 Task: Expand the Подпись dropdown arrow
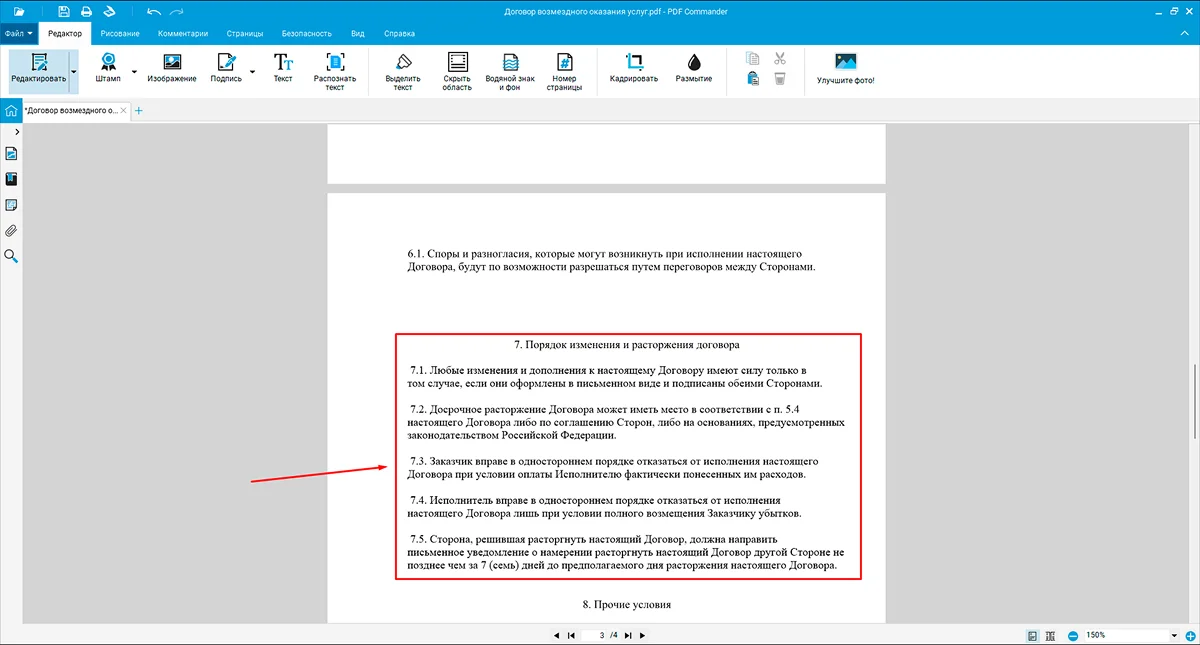coord(252,71)
